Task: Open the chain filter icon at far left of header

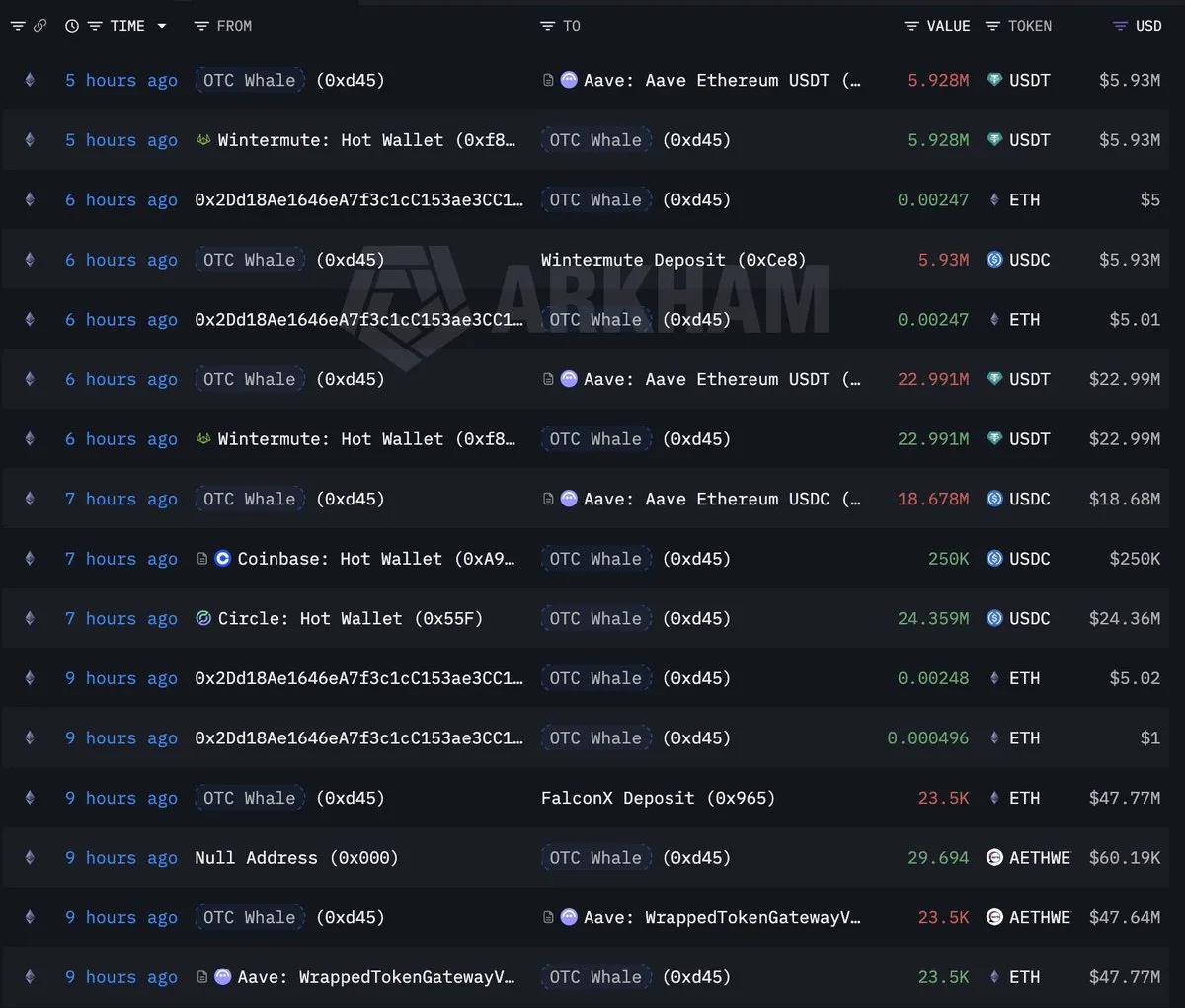Action: 18,26
